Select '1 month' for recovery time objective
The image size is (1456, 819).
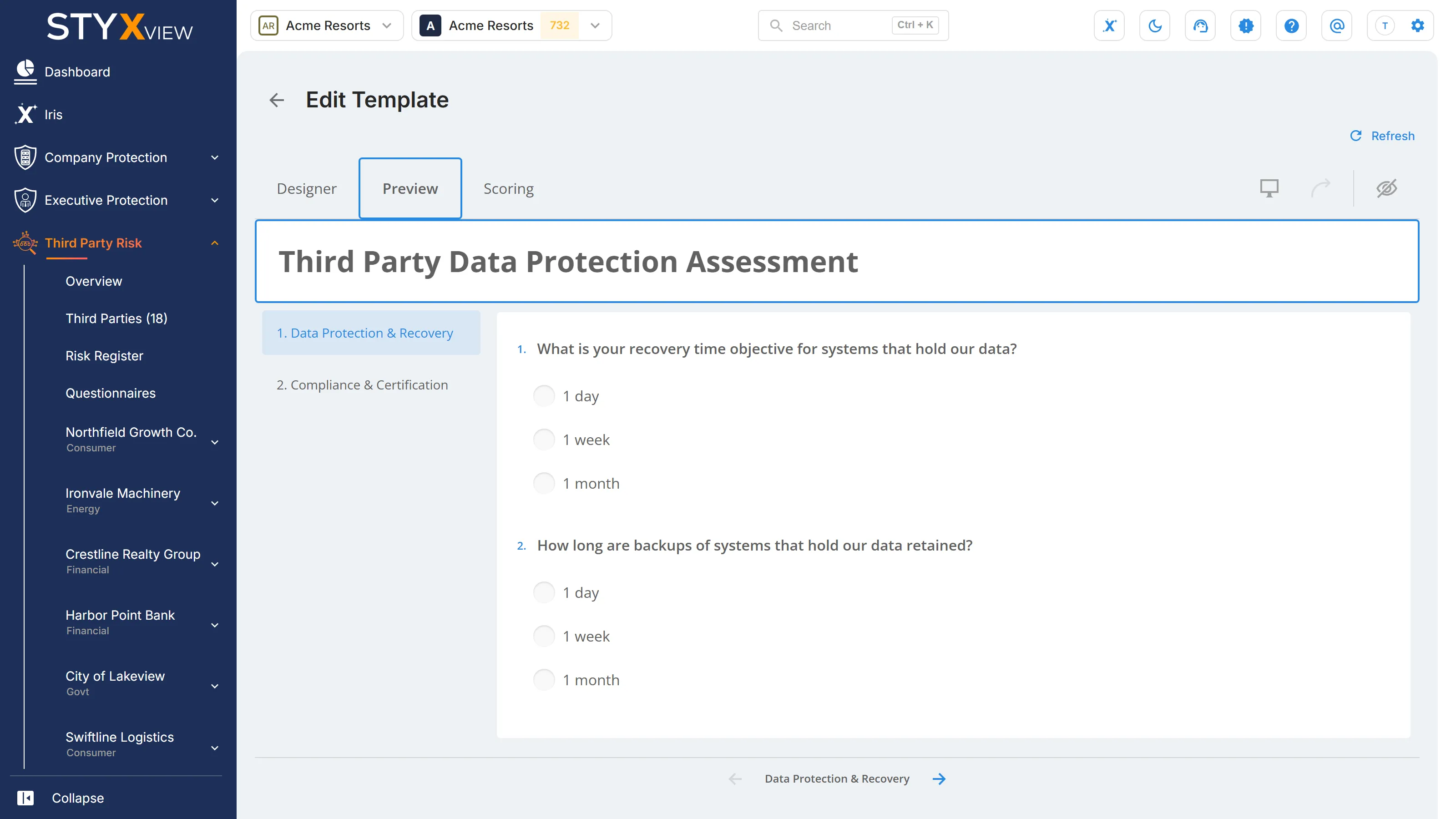pos(544,483)
